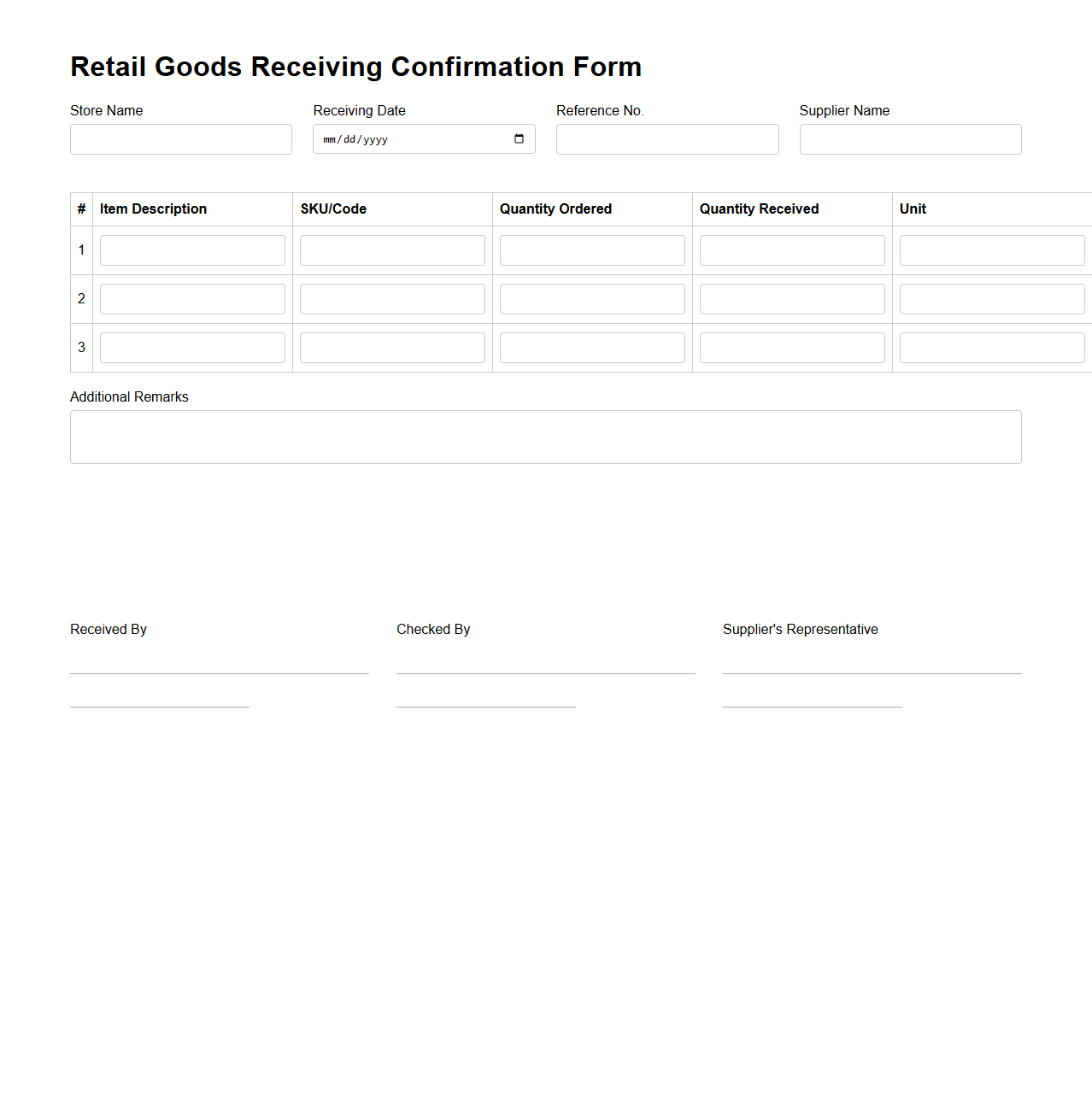Click row 3 Quantity Ordered field
1092x1098 pixels.
(x=591, y=347)
